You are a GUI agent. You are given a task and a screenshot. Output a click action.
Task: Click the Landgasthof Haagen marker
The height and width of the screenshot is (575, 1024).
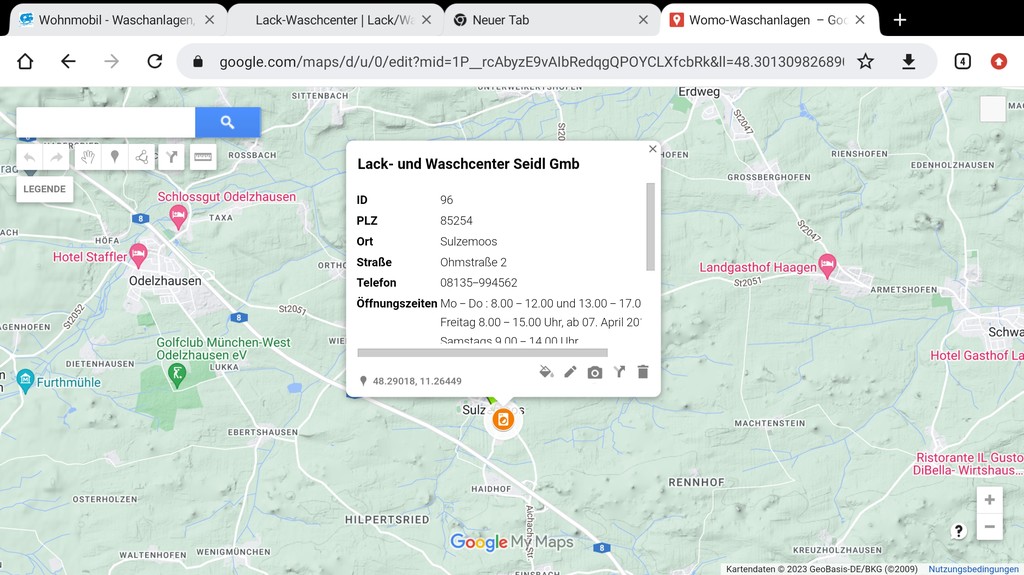point(827,265)
